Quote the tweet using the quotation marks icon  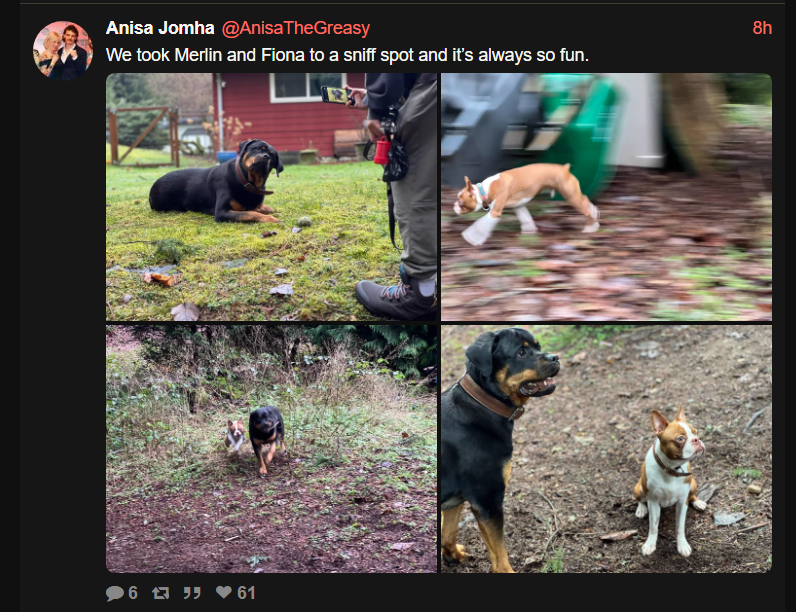pos(192,593)
